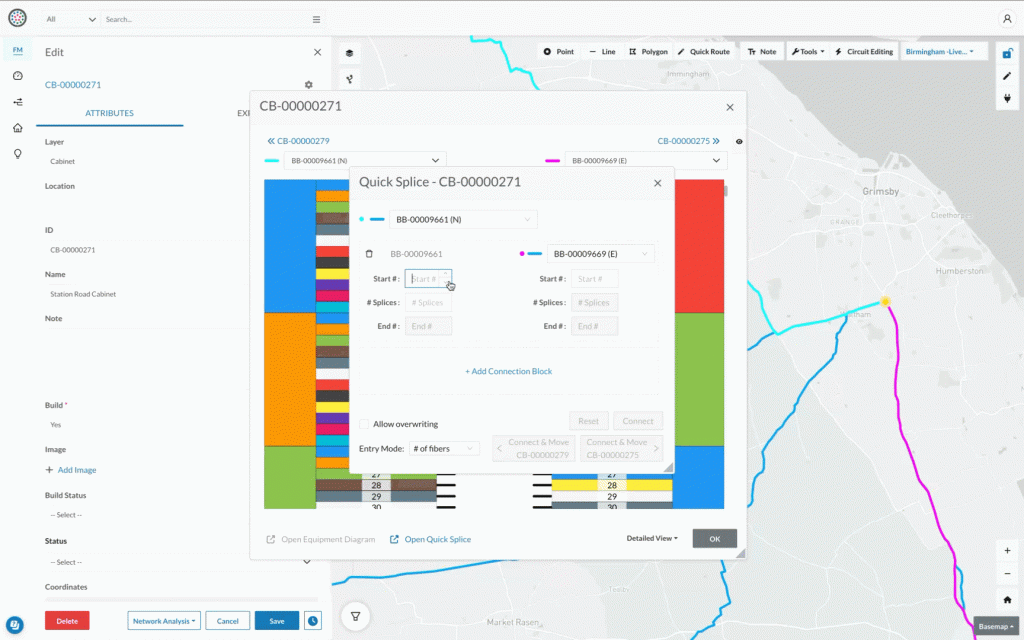The image size is (1024, 640).
Task: Click the sidebar home icon
Action: point(18,128)
